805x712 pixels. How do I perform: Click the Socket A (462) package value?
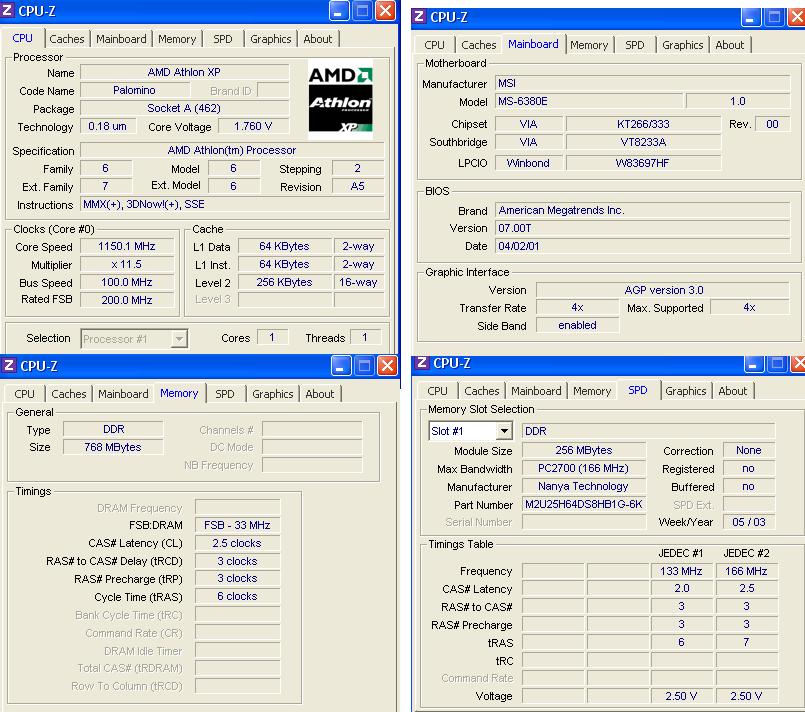(184, 108)
